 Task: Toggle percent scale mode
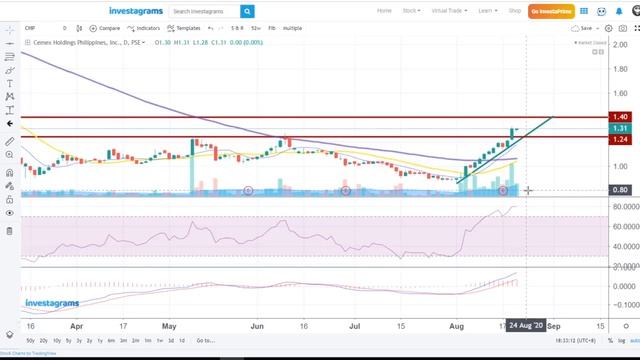(611, 340)
